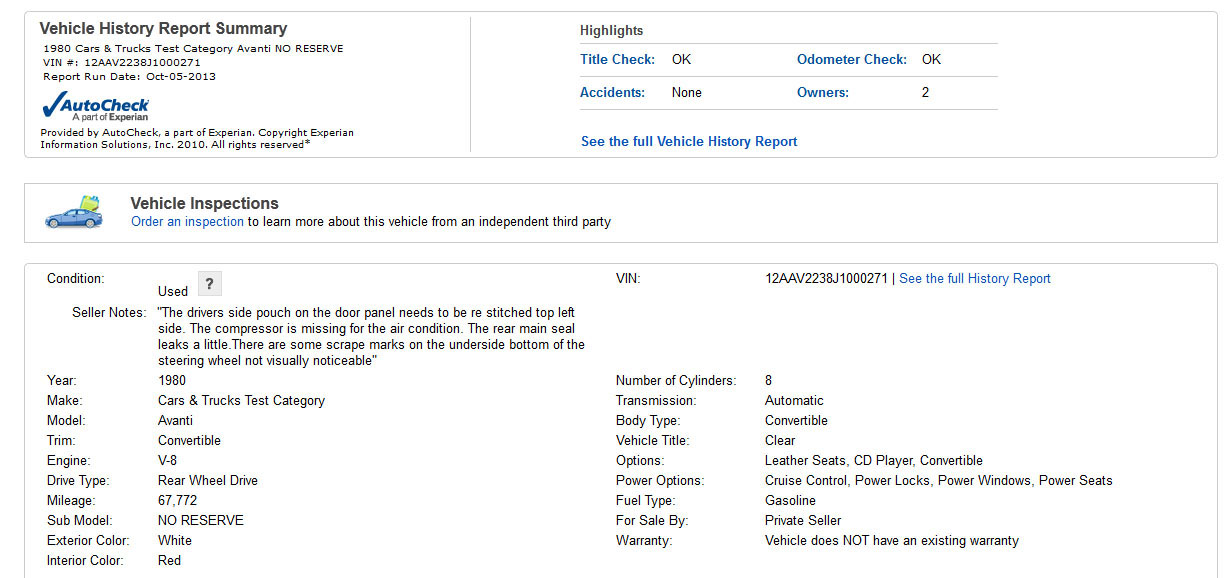Click the Seller Notes quoted text
This screenshot has height=578, width=1226.
click(x=371, y=337)
